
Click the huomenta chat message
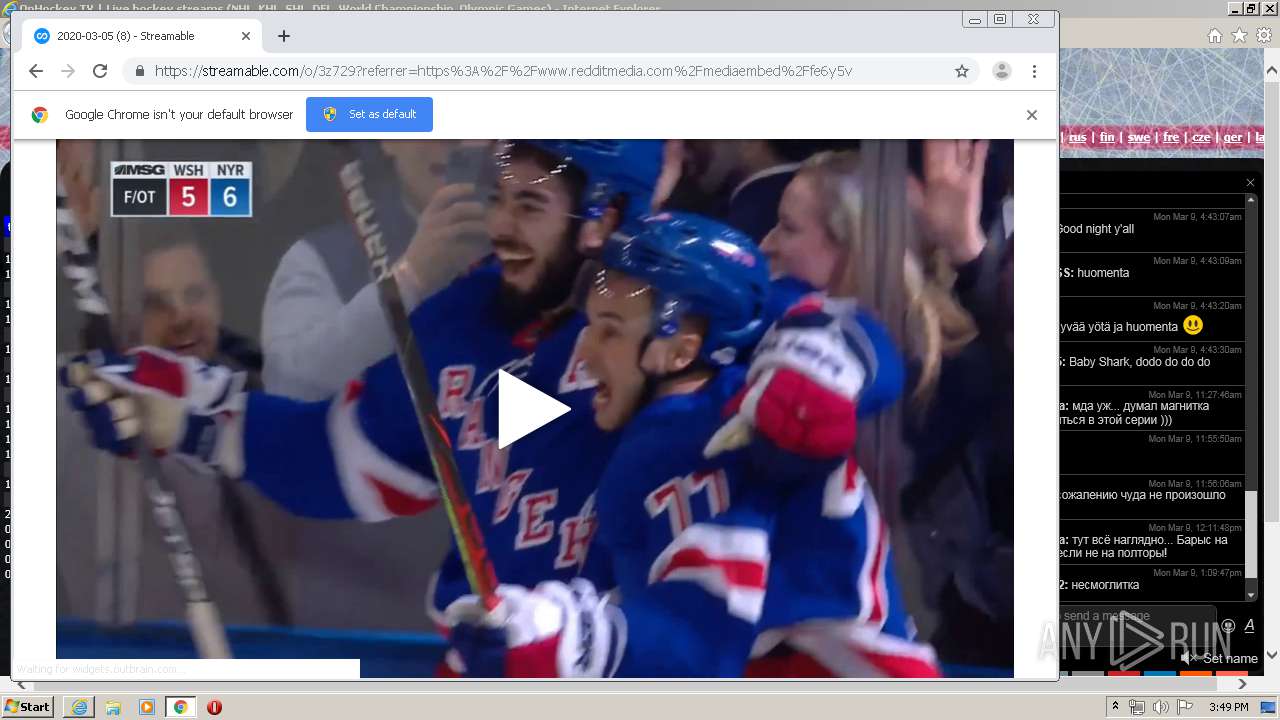coord(1103,273)
